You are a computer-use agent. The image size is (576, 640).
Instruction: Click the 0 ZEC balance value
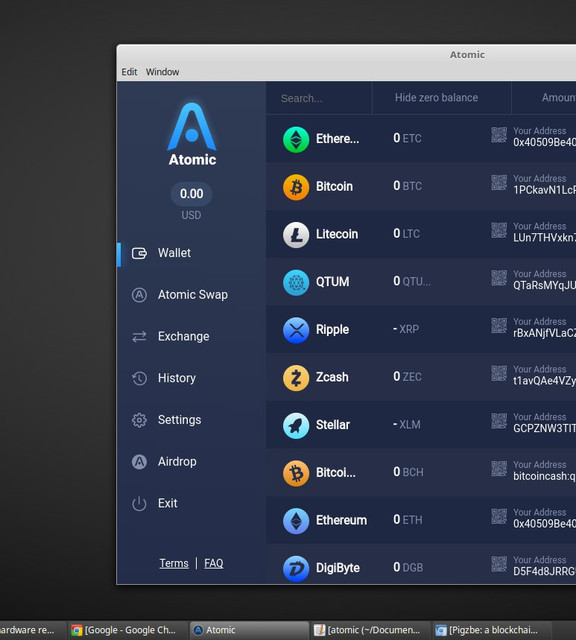407,377
